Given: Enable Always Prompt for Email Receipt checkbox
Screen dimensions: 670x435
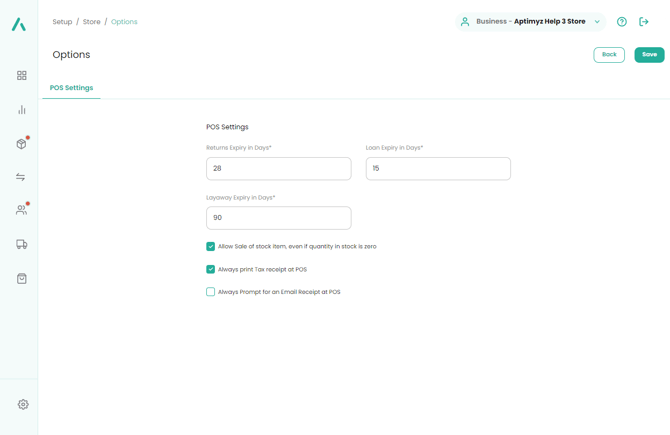Looking at the screenshot, I should click(x=211, y=292).
